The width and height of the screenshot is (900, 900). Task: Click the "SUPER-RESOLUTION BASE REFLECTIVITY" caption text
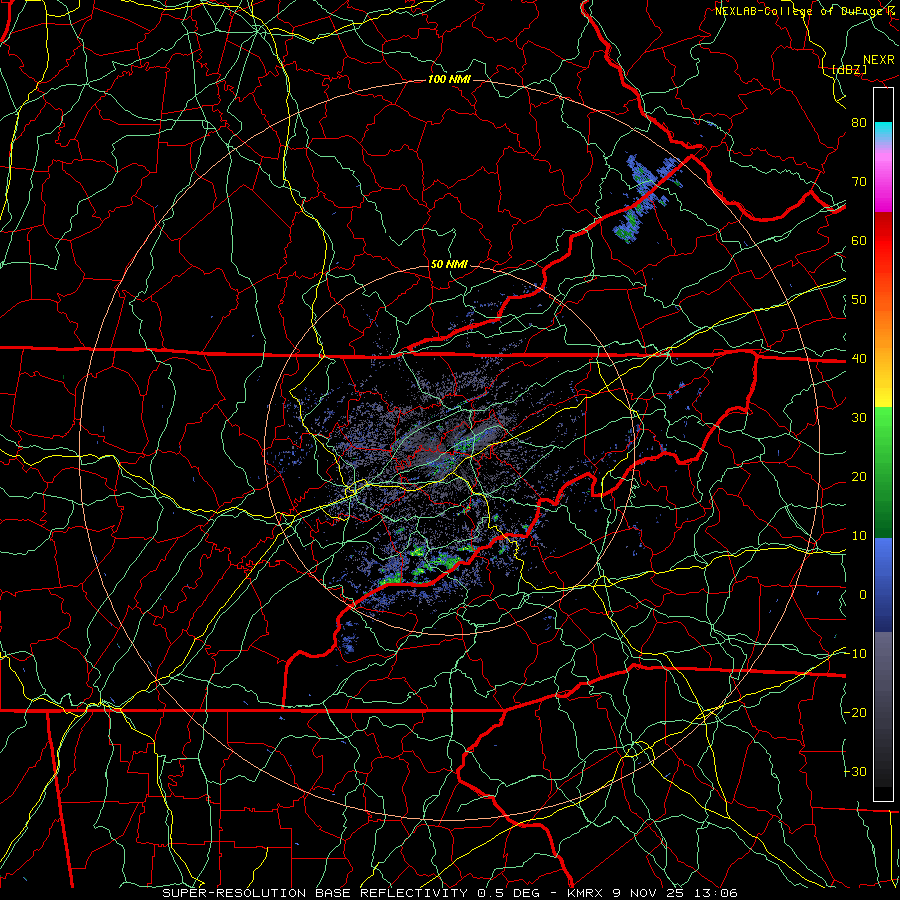(317, 893)
